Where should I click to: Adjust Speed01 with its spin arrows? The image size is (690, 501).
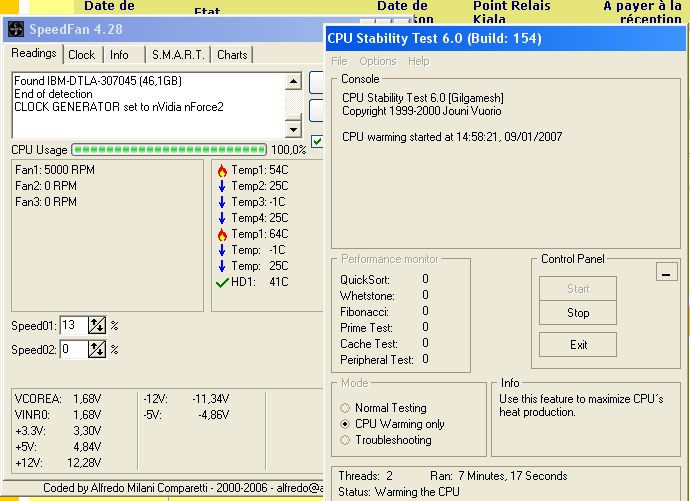(97, 325)
